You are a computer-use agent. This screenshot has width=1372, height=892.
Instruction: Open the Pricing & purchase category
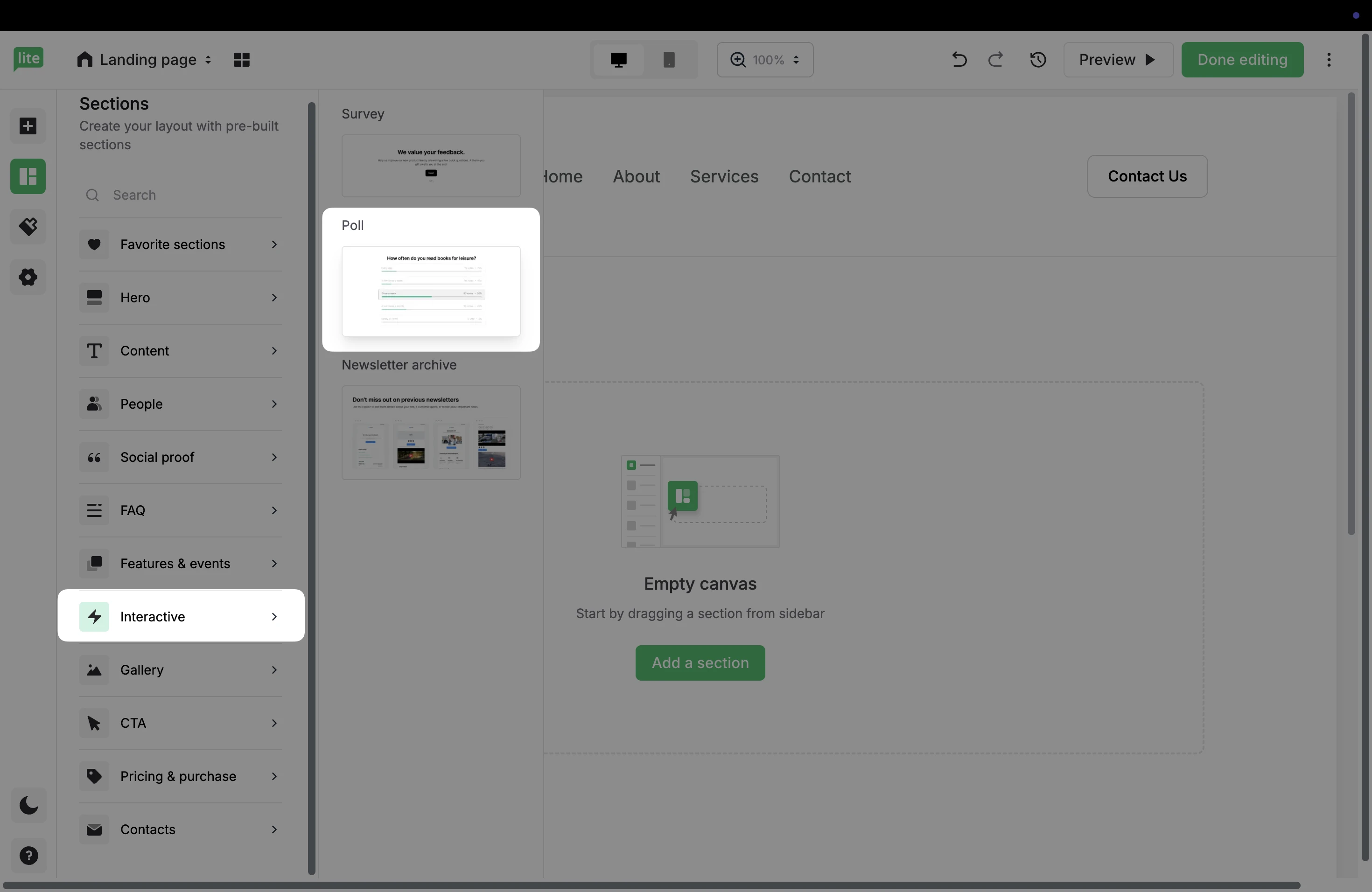[181, 776]
